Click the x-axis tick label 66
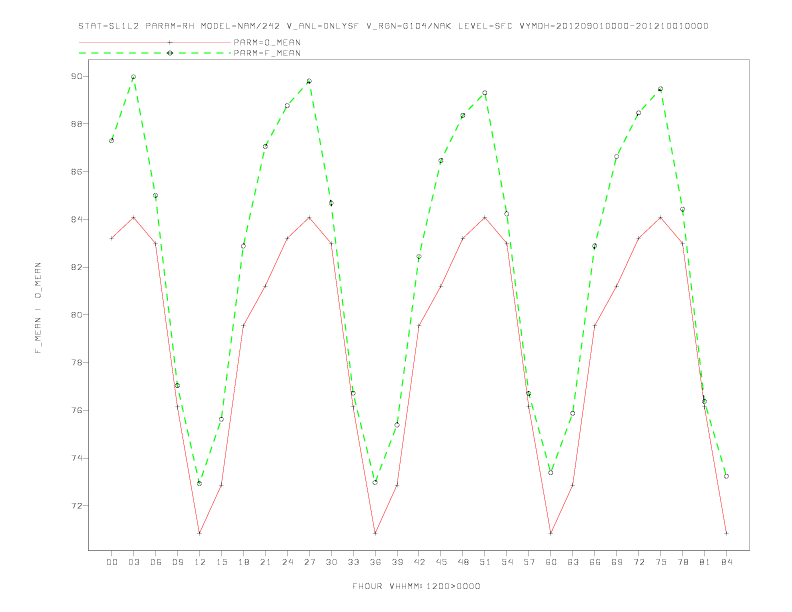Viewport: 792px width, 612px height. 595,562
